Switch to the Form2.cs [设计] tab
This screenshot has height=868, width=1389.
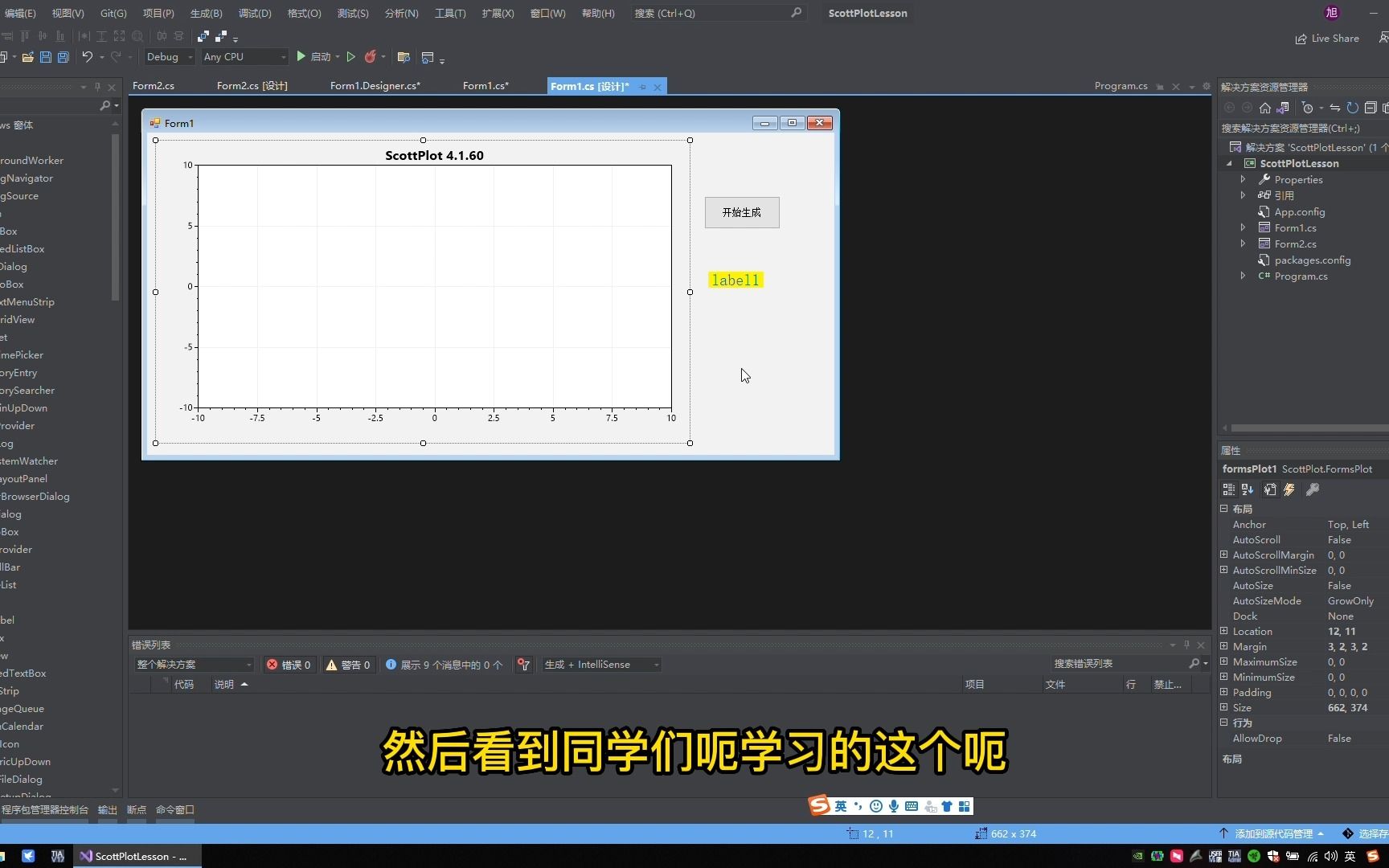pos(251,86)
